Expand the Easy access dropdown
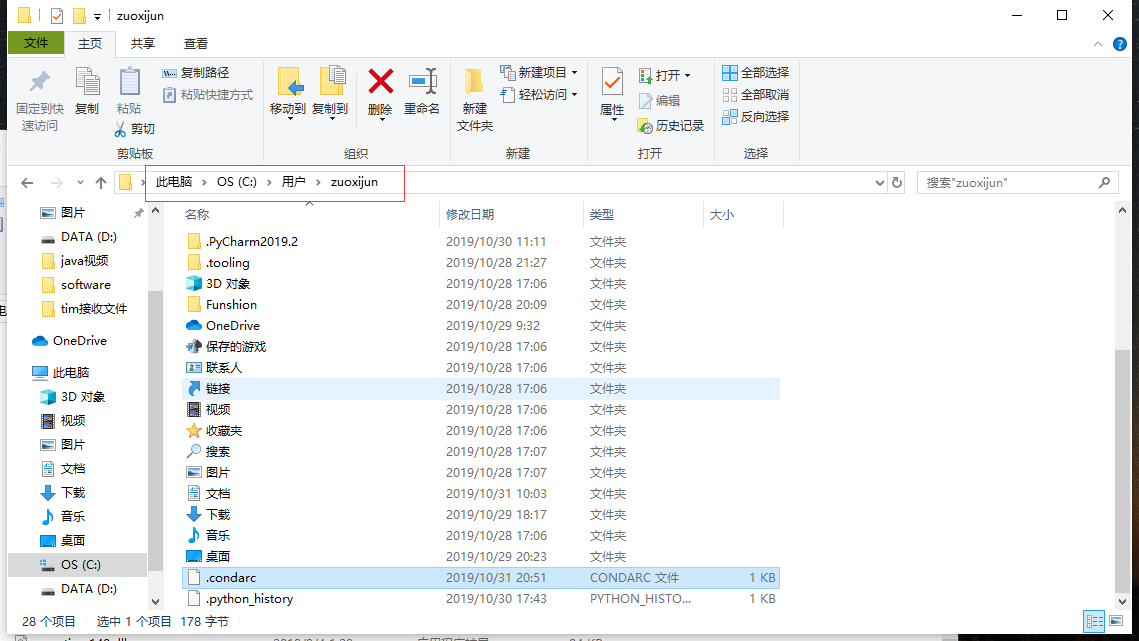Viewport: 1139px width, 641px height. (575, 94)
